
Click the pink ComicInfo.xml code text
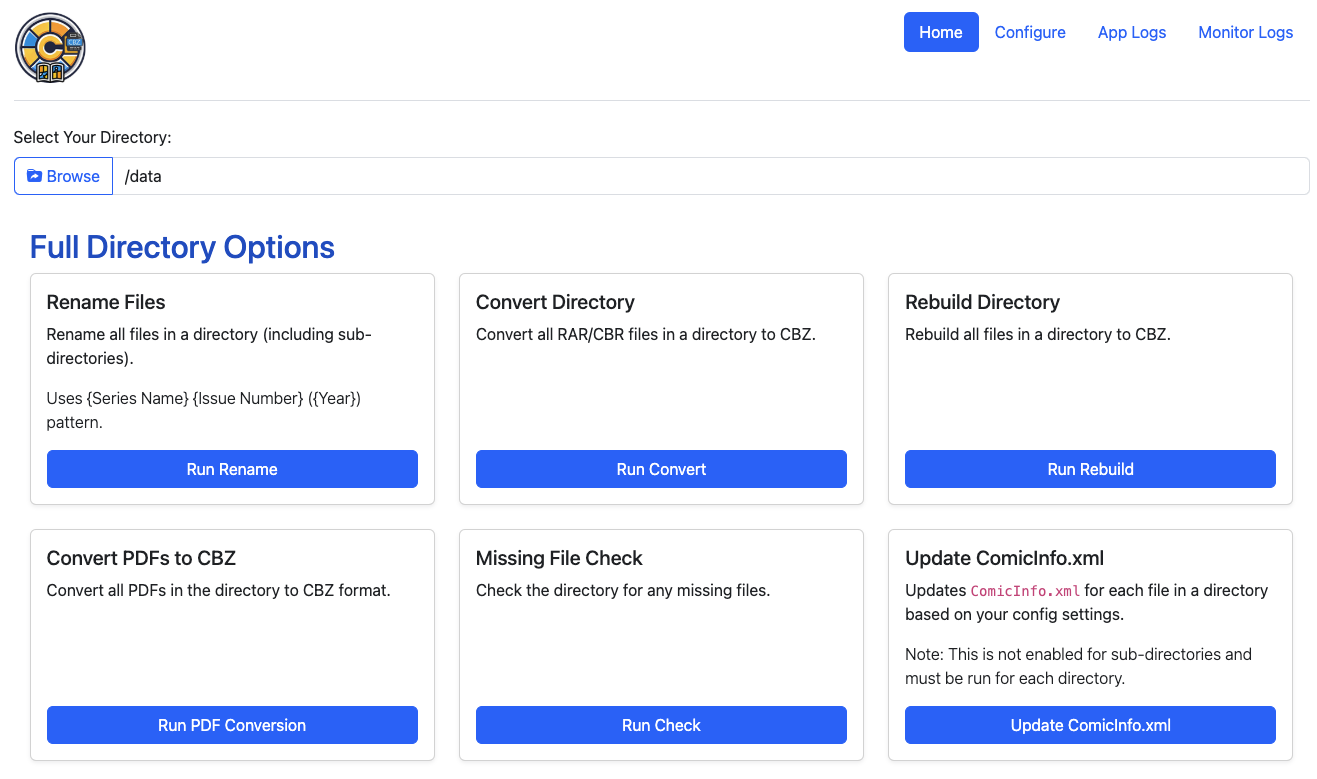pyautogui.click(x=1025, y=591)
